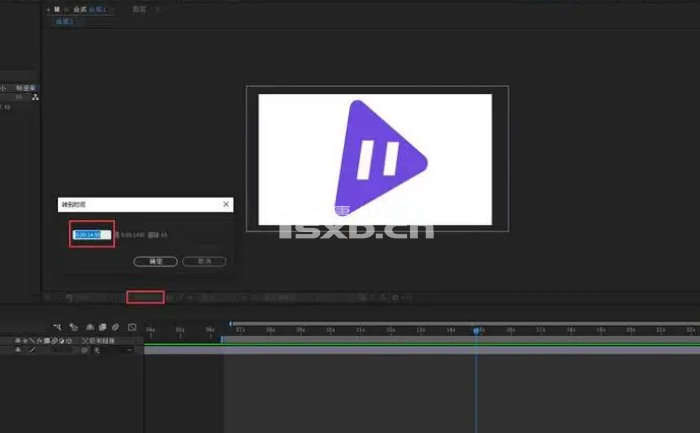700x433 pixels.
Task: Toggle the motion blur icon in timeline
Action: pos(116,327)
